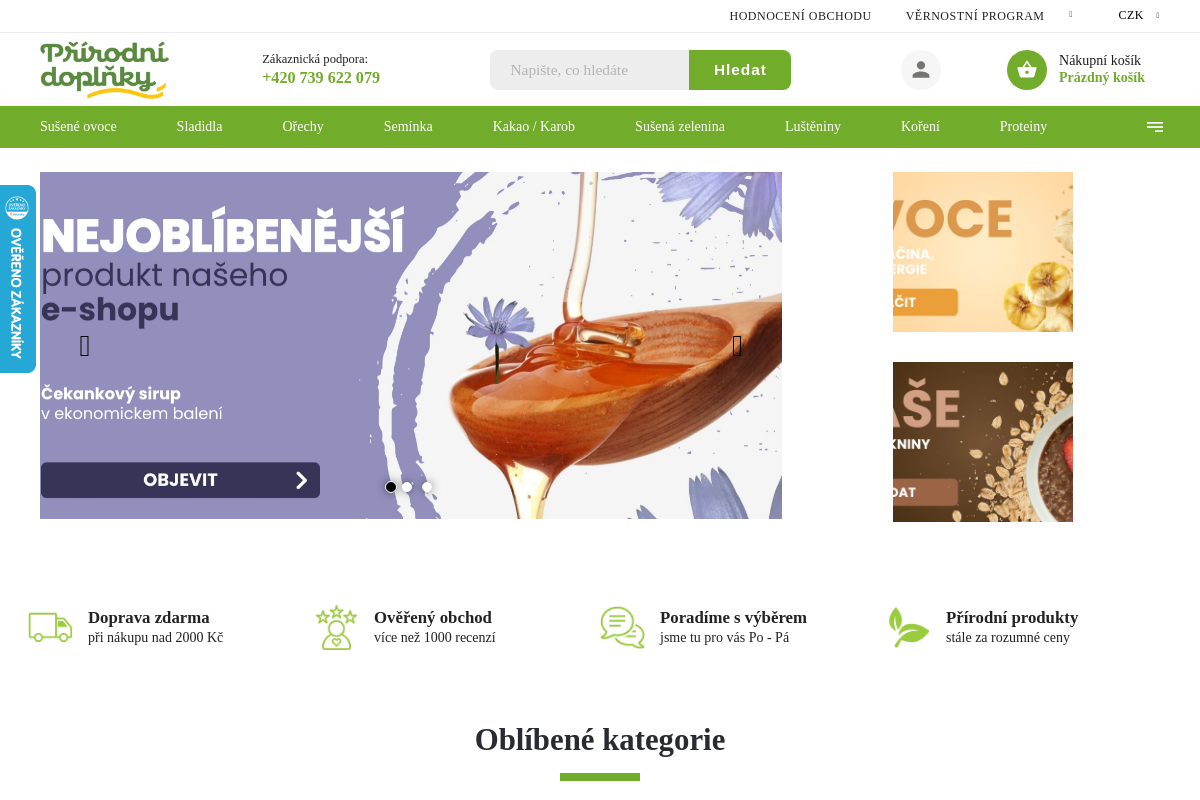Open the Sušené ovoce category
Viewport: 1200px width, 800px height.
(78, 127)
